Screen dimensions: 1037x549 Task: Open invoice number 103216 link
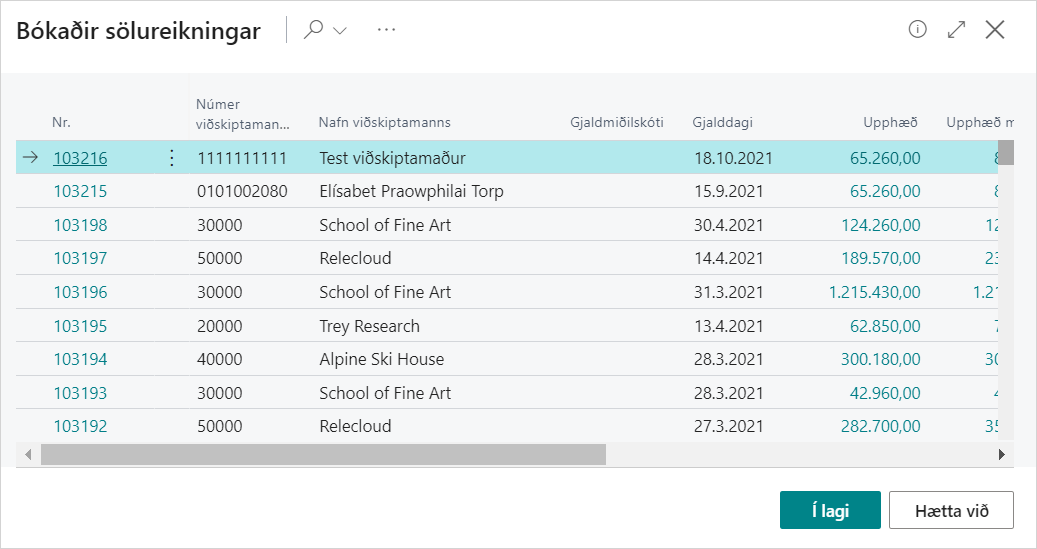[x=80, y=158]
